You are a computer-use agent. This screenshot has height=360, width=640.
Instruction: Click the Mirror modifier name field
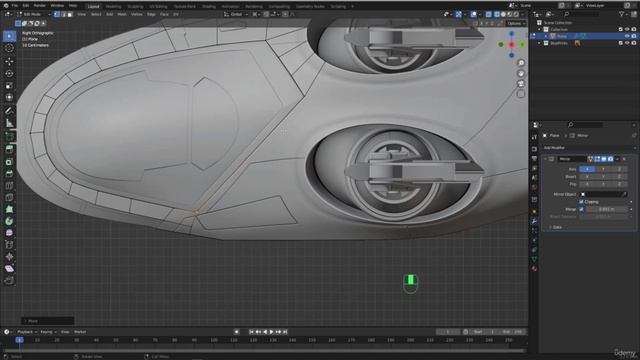[x=572, y=159]
